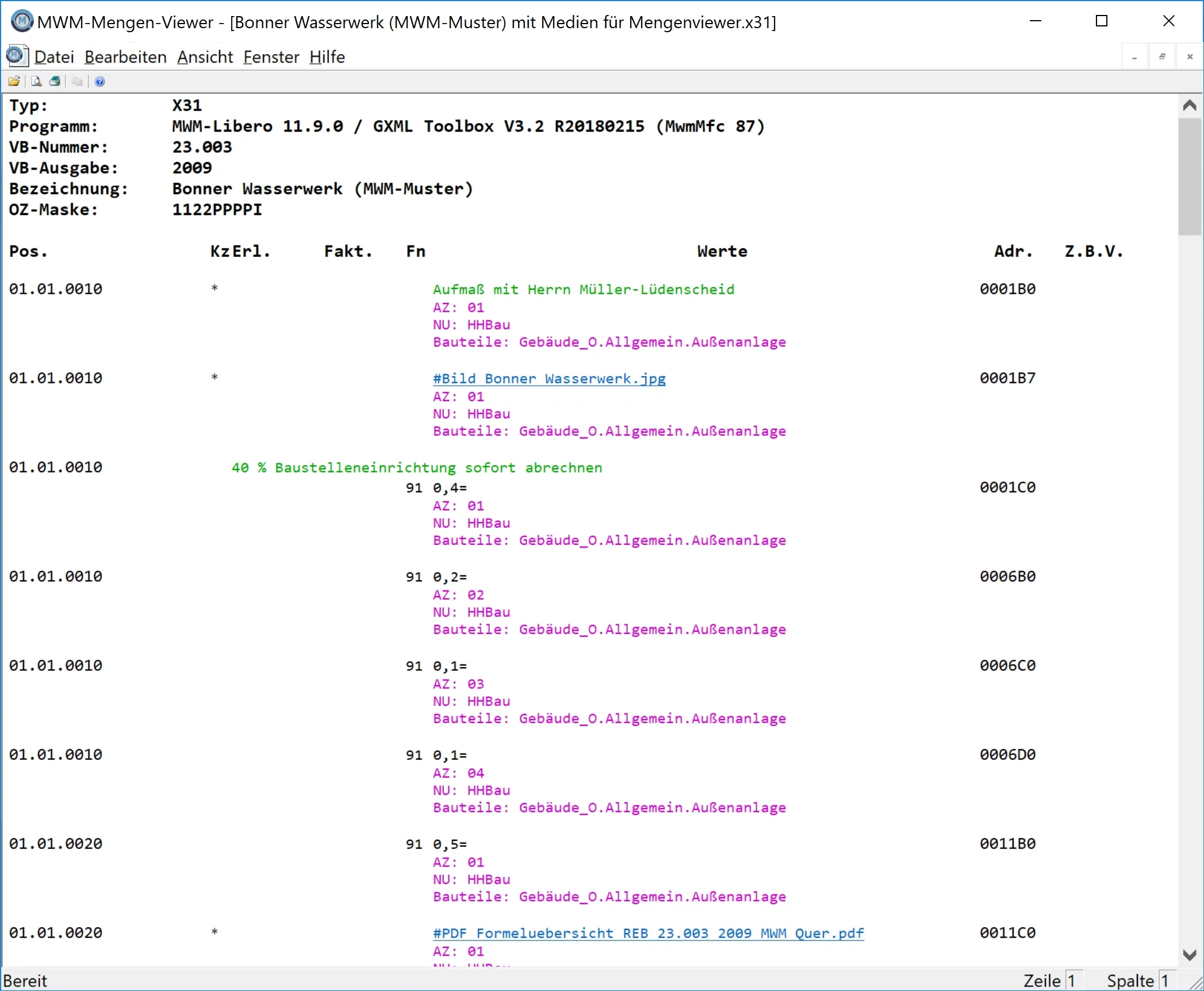This screenshot has height=991, width=1204.
Task: Select address 0006C0
Action: 1007,665
